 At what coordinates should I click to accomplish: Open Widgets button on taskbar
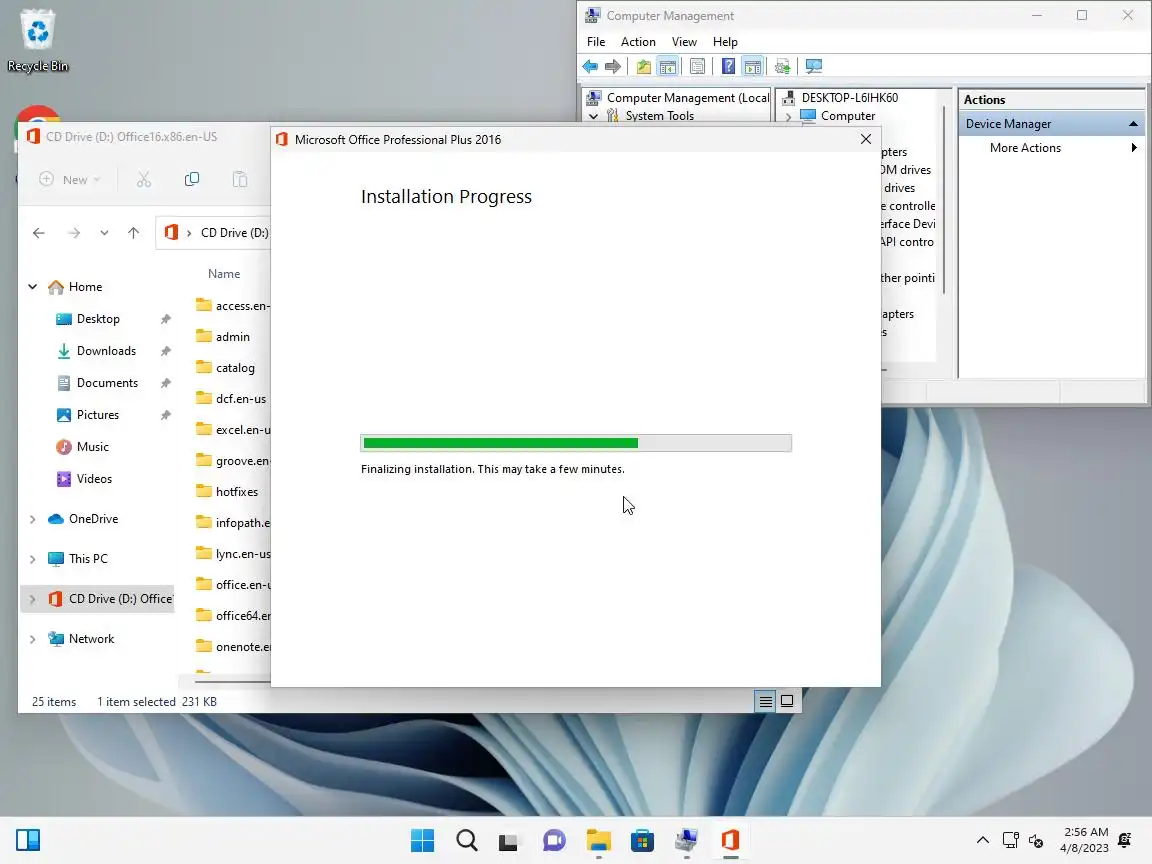point(28,840)
